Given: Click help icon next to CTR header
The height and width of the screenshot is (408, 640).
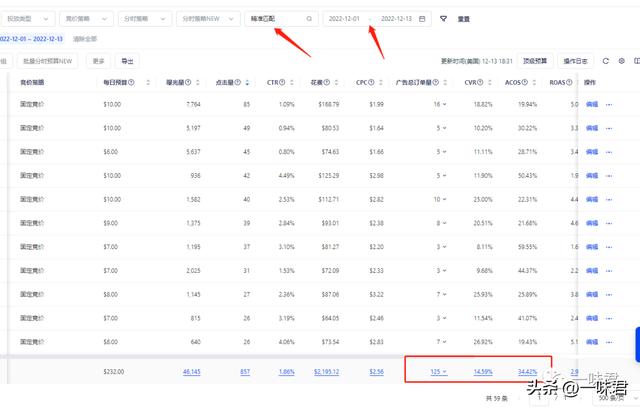Looking at the screenshot, I should pos(282,82).
